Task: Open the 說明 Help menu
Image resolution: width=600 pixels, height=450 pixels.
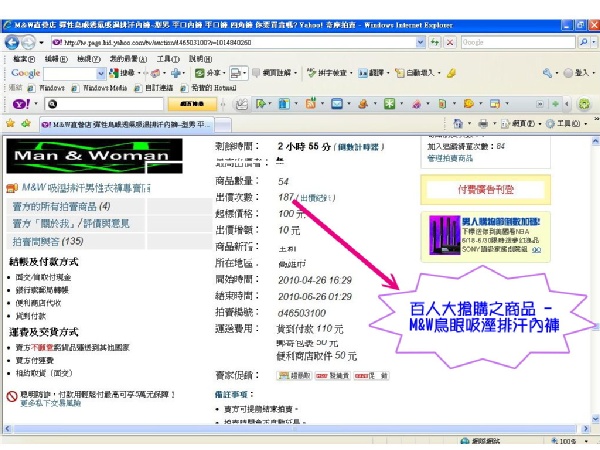Action: (x=200, y=59)
